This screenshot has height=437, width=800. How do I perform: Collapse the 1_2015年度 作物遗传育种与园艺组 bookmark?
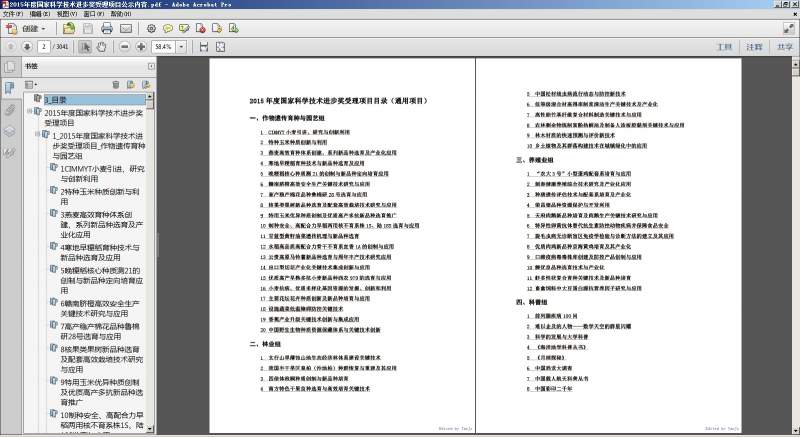click(x=37, y=134)
